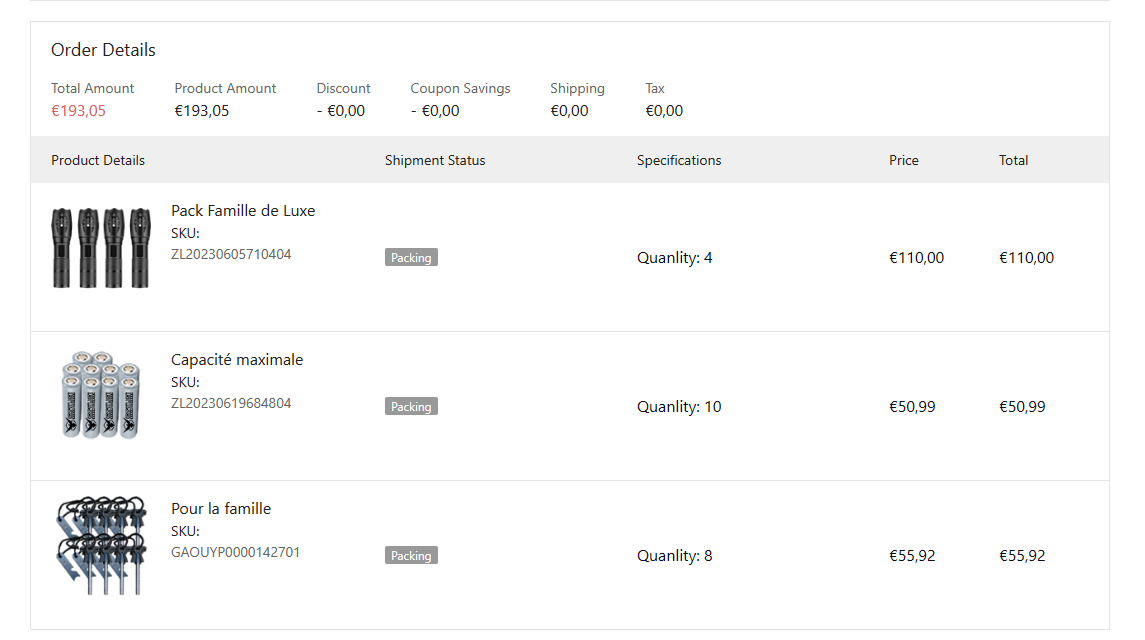The image size is (1145, 640).
Task: Select SKU GAOUYP0000142701 text
Action: pyautogui.click(x=236, y=553)
